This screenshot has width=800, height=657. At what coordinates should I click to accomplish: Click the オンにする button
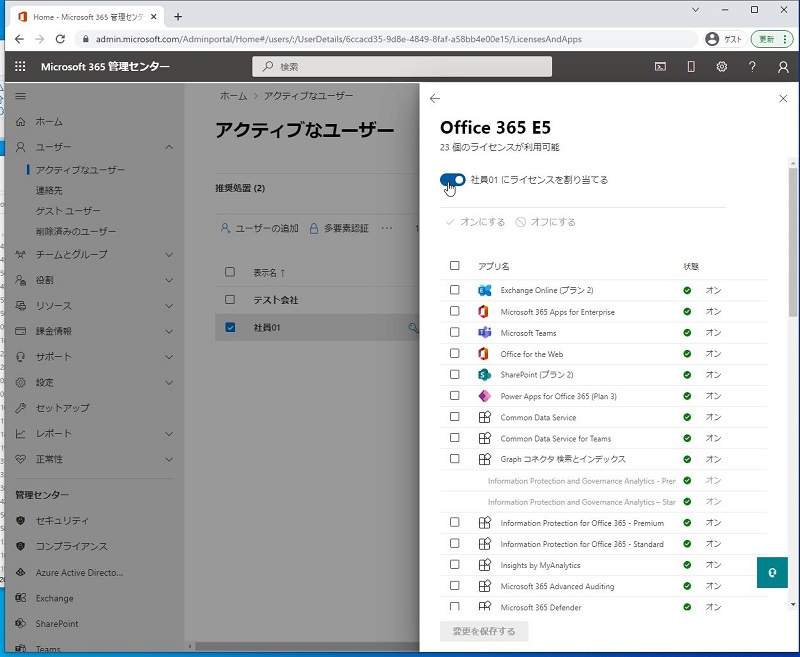coord(475,222)
